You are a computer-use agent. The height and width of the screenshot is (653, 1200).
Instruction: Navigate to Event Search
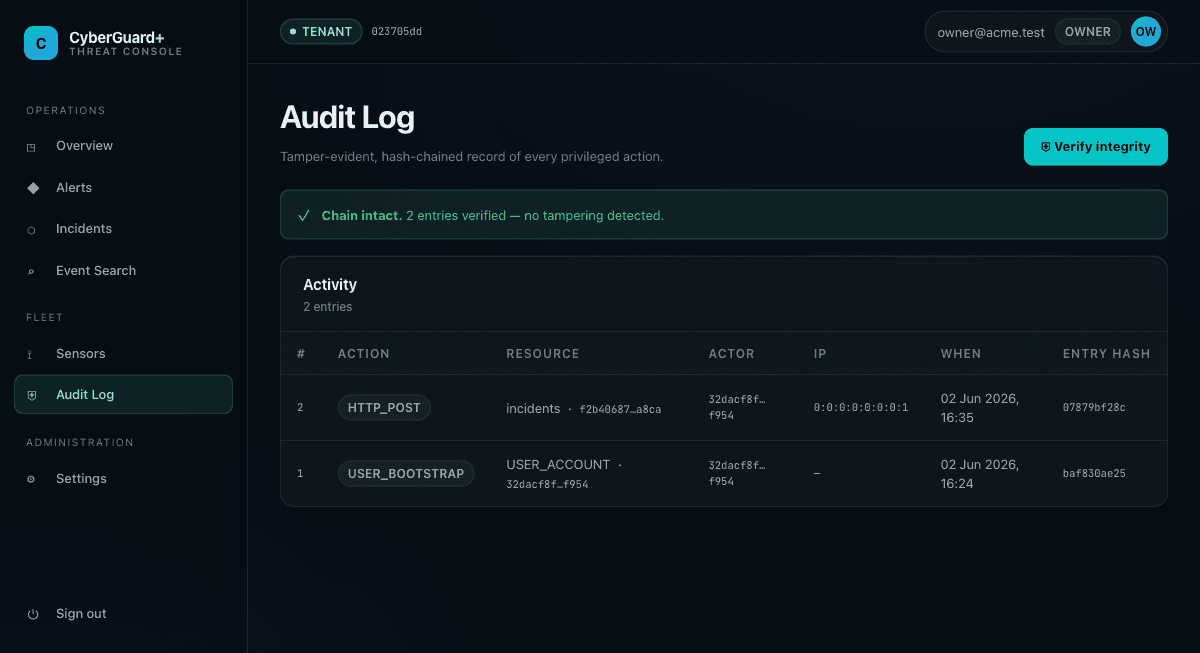click(x=123, y=271)
